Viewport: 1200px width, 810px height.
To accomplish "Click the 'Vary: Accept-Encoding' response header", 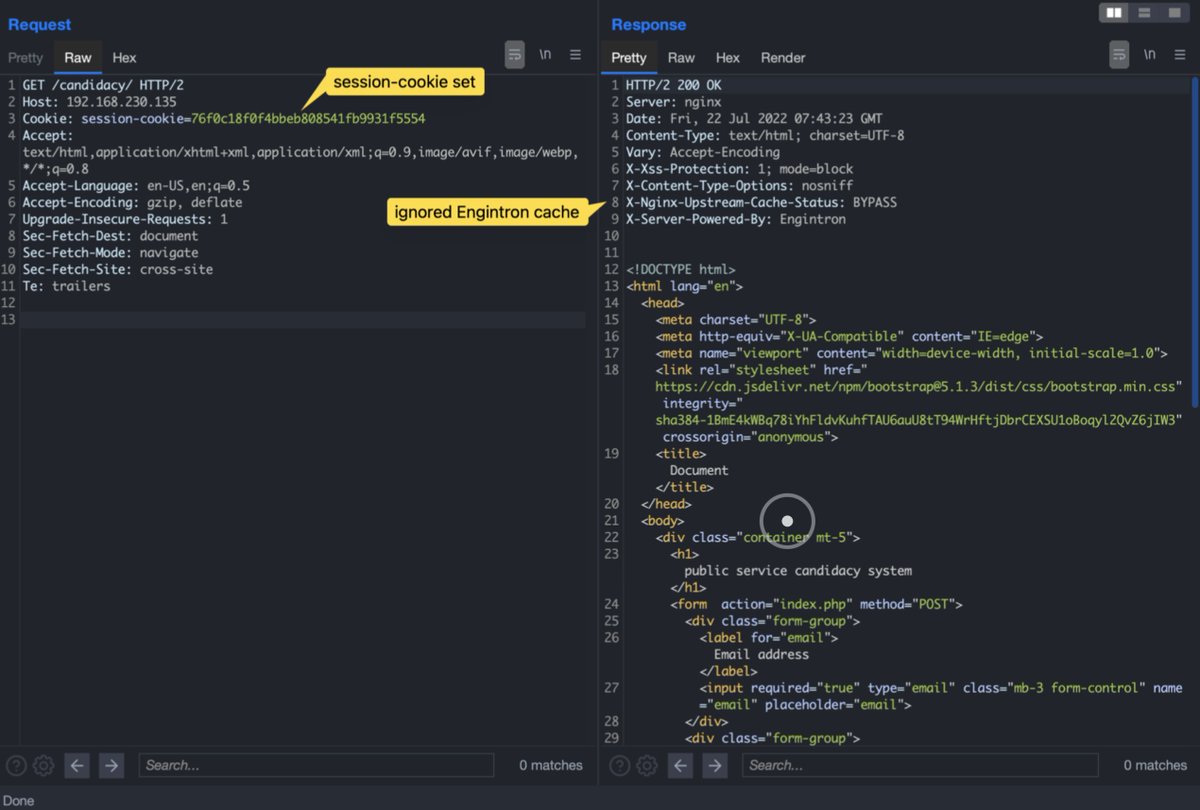I will coord(703,152).
